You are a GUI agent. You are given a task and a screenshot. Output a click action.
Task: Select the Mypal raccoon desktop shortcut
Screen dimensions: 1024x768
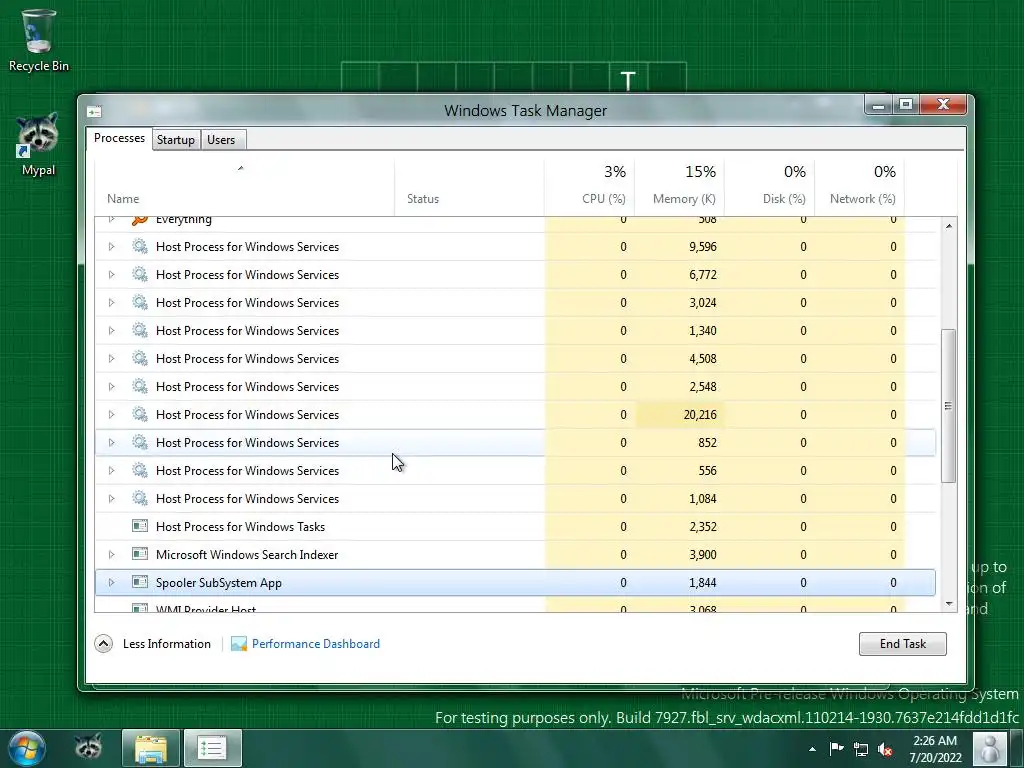38,144
